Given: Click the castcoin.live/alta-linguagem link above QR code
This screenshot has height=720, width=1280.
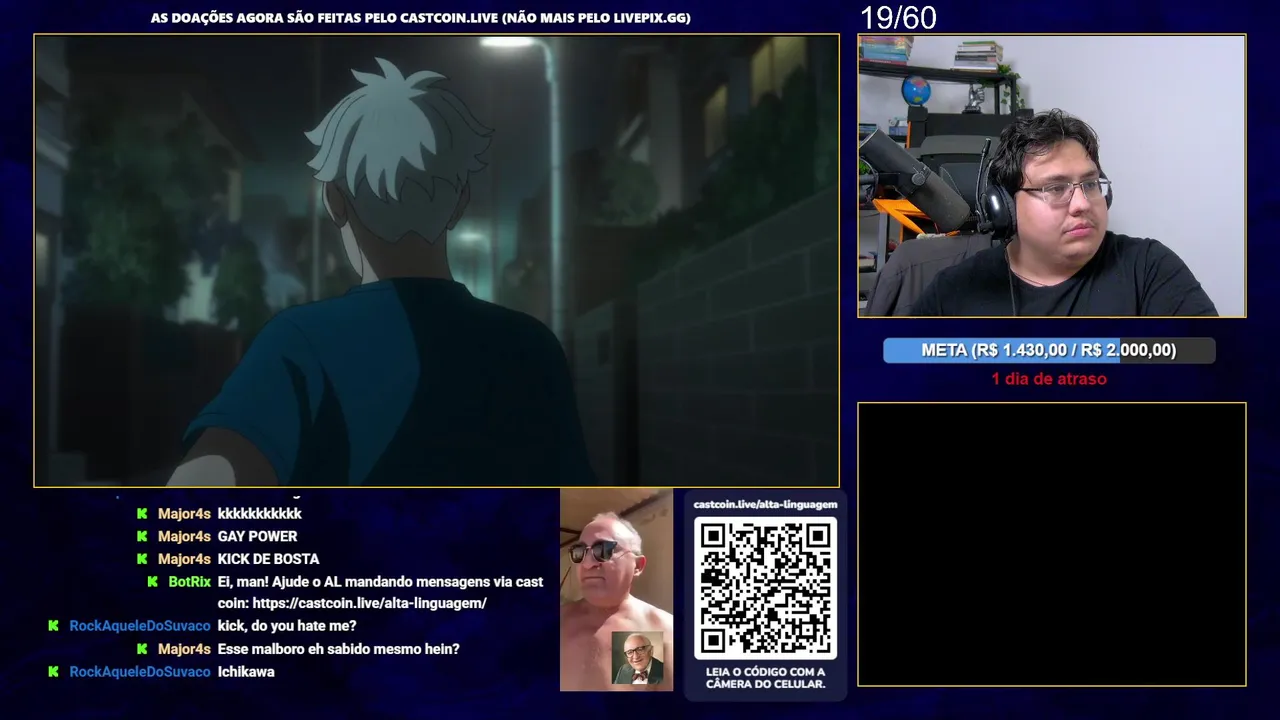Looking at the screenshot, I should pyautogui.click(x=765, y=504).
